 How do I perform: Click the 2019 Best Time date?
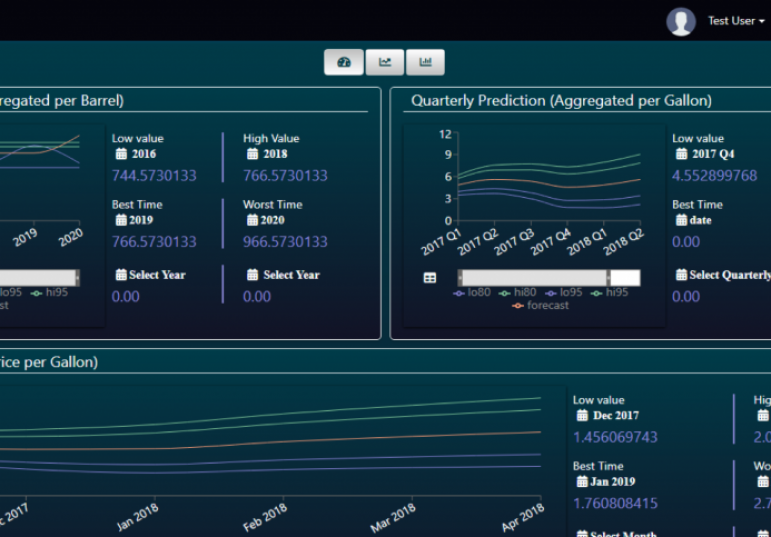(140, 220)
